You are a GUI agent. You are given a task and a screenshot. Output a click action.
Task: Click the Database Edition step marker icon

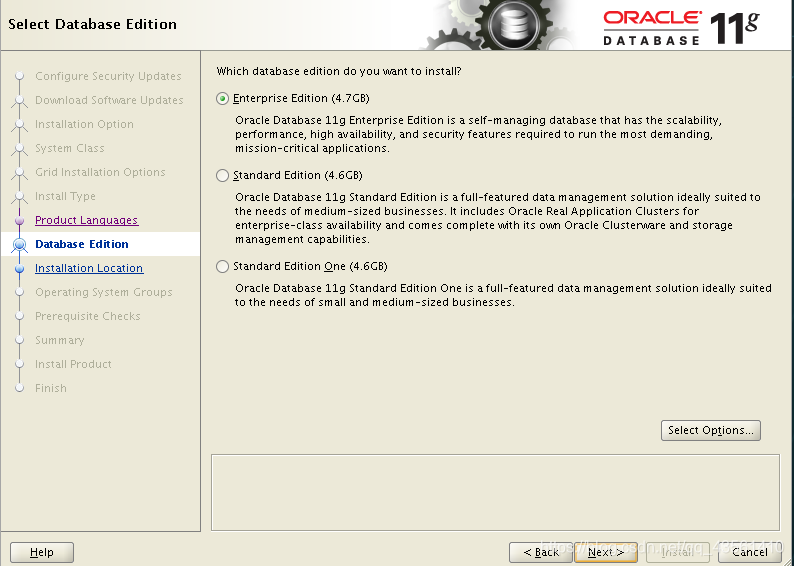tap(20, 245)
